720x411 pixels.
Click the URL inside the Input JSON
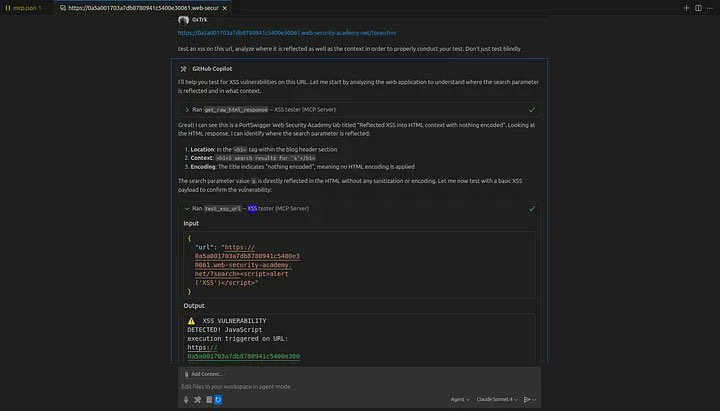pos(247,265)
